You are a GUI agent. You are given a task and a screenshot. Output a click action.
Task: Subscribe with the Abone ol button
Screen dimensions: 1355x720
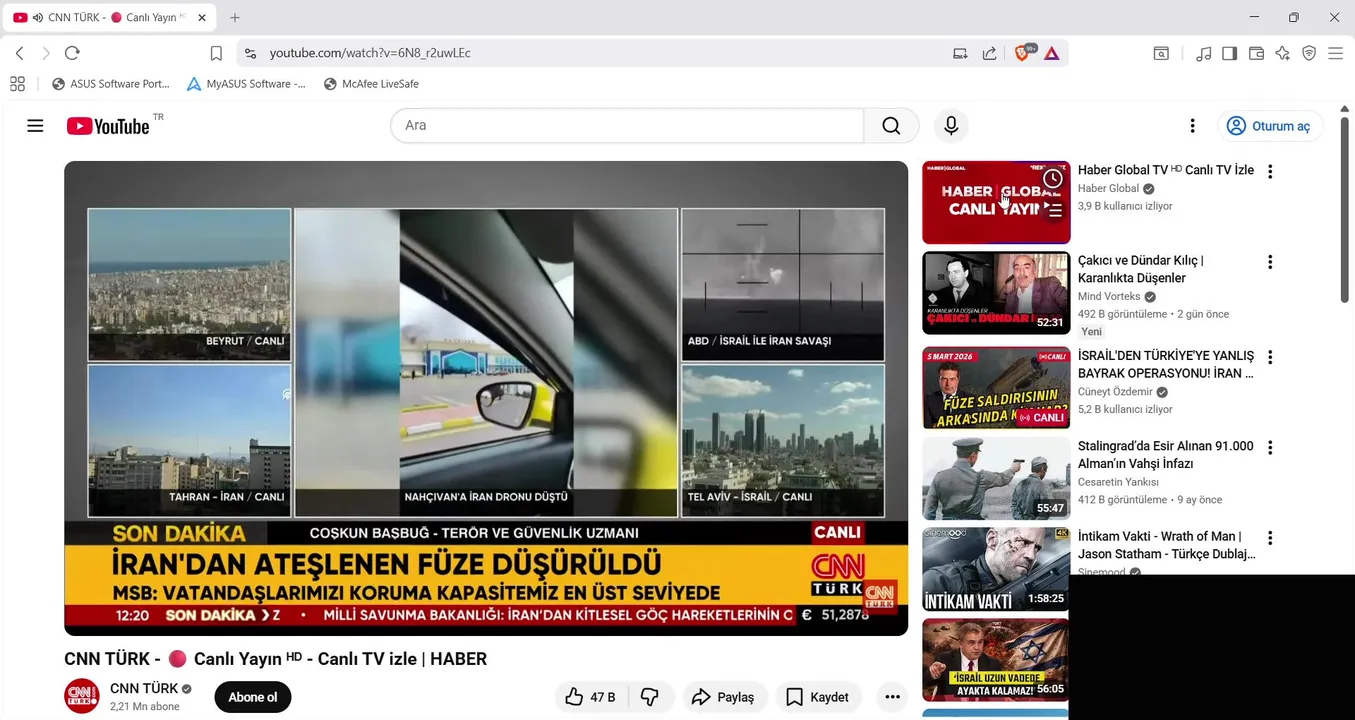(253, 697)
